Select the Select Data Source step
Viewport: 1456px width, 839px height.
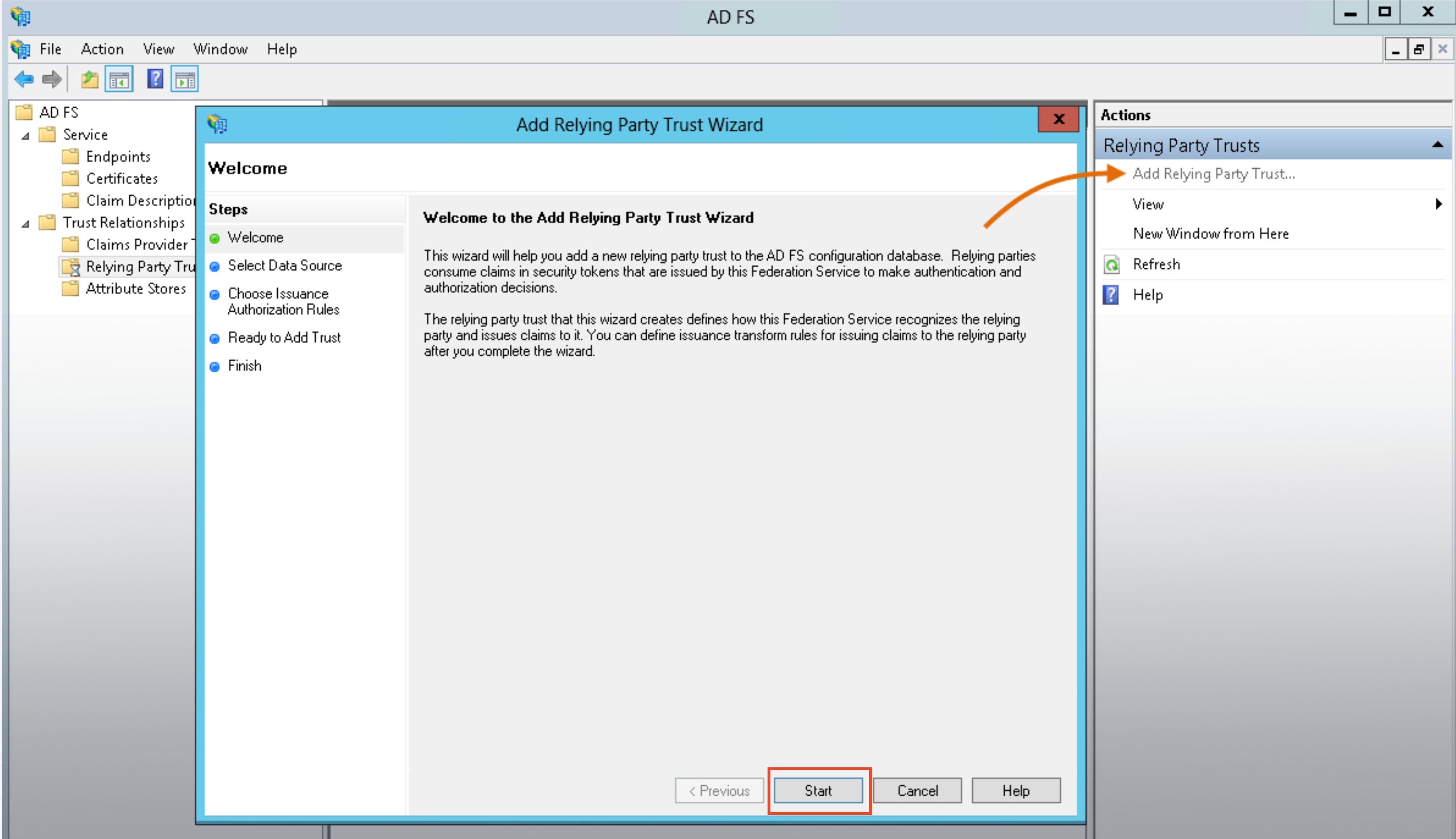284,266
